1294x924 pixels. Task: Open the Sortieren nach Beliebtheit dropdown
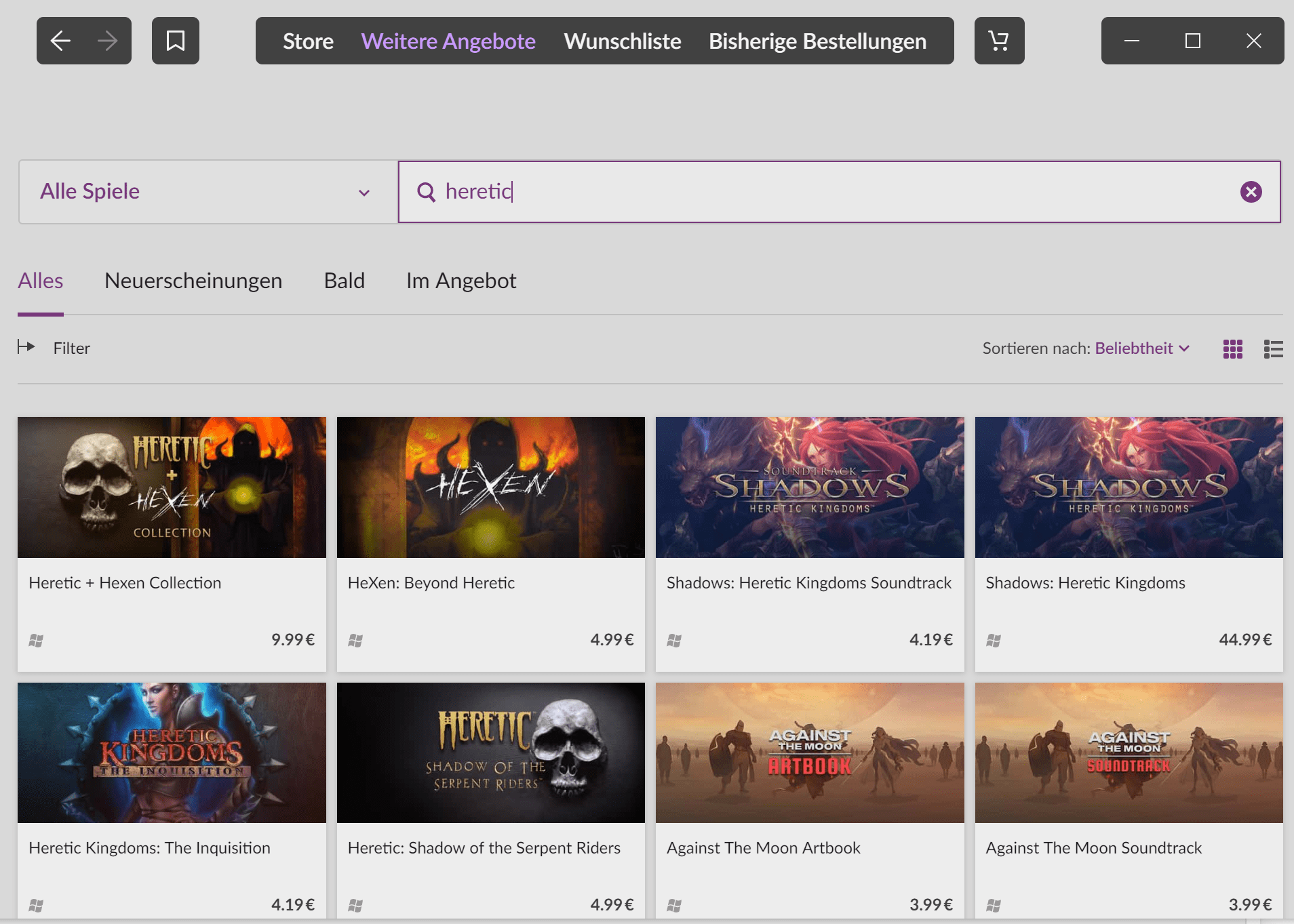coord(1142,348)
